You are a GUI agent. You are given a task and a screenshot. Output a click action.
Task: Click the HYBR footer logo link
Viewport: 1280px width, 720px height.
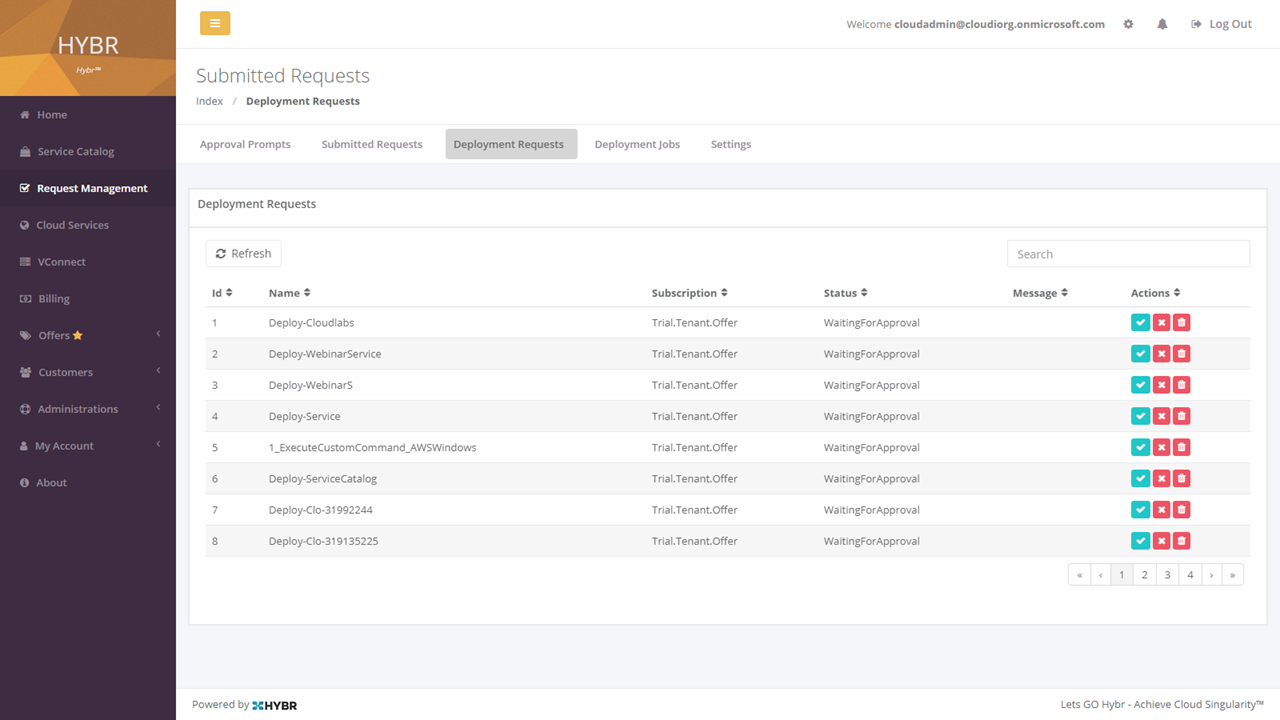point(275,705)
